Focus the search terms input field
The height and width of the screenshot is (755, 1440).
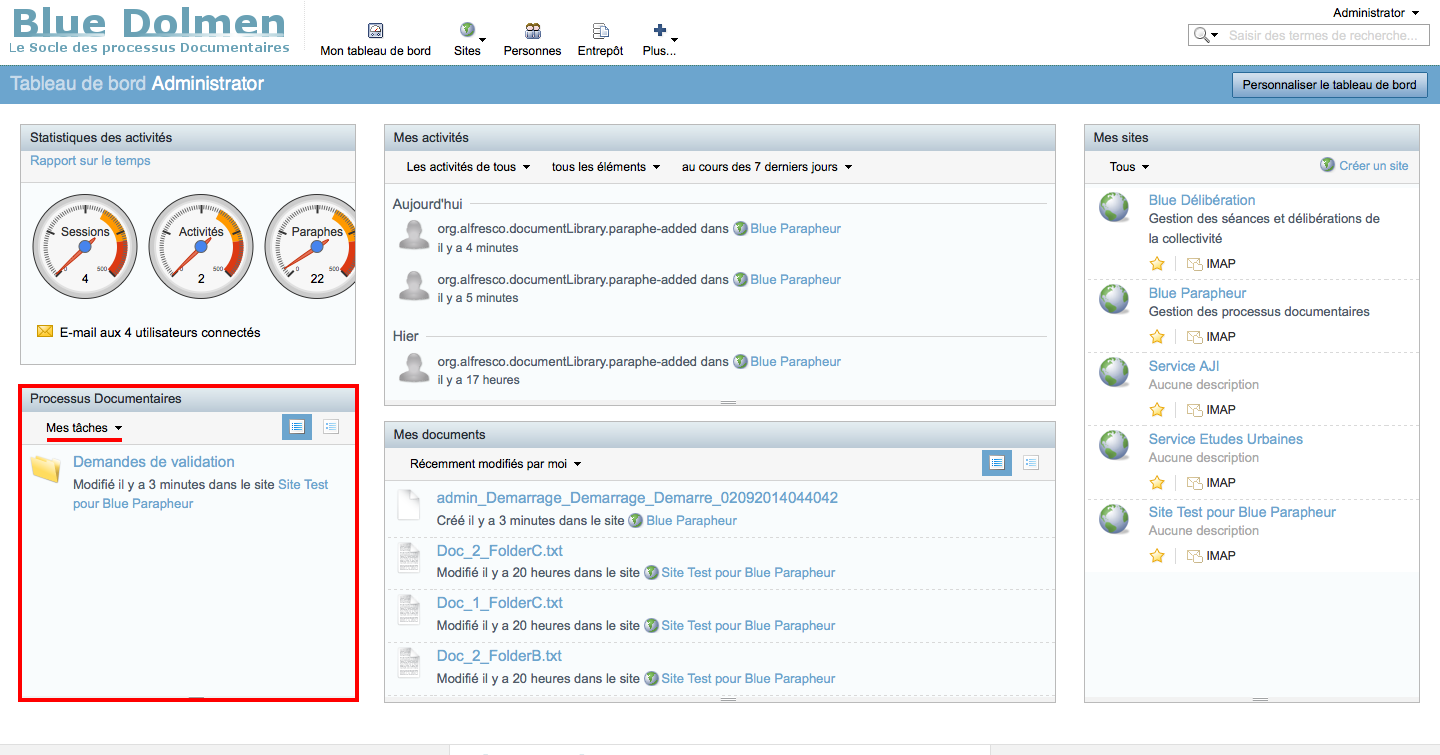1323,35
